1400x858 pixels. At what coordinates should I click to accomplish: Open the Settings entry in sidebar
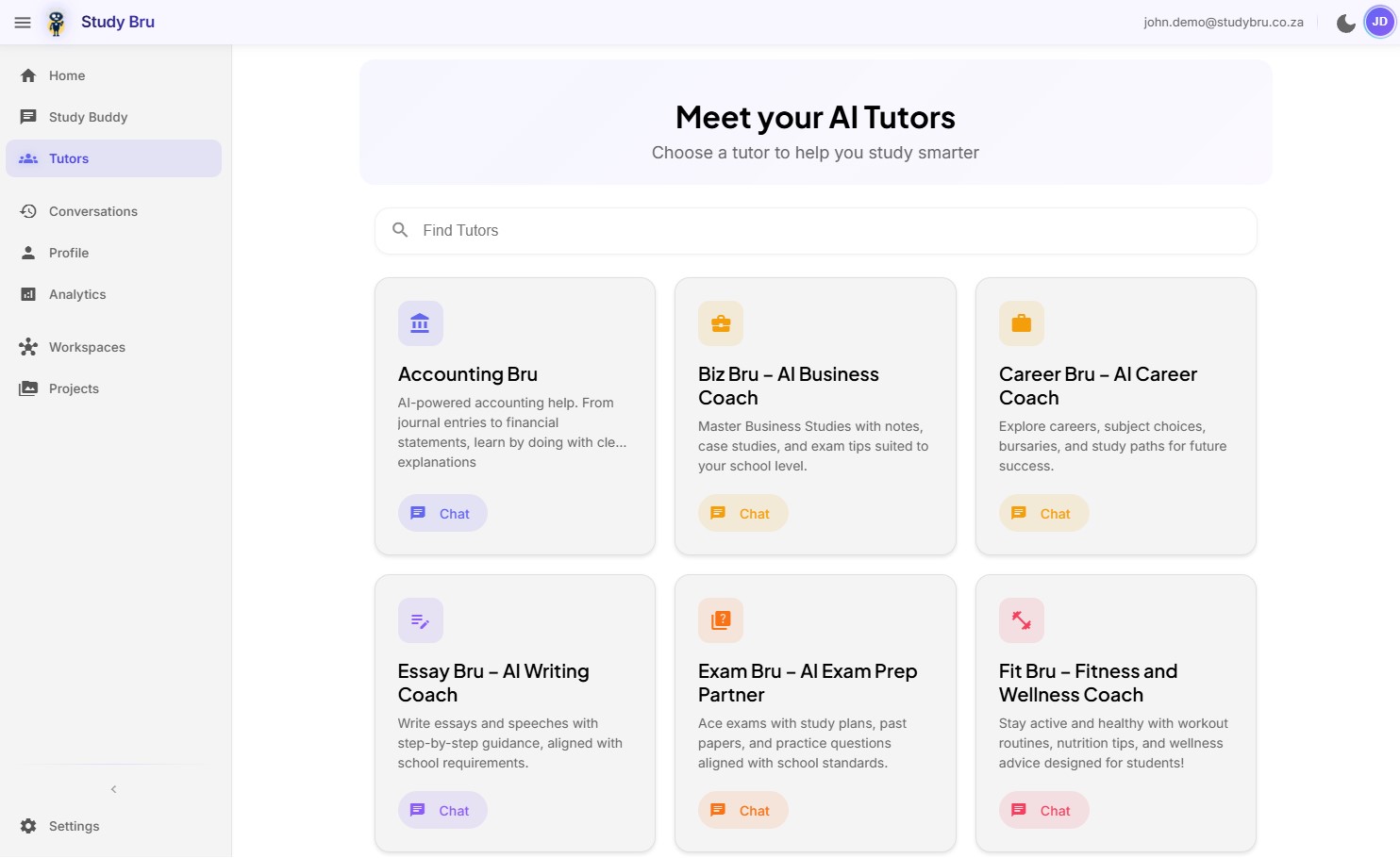(73, 826)
